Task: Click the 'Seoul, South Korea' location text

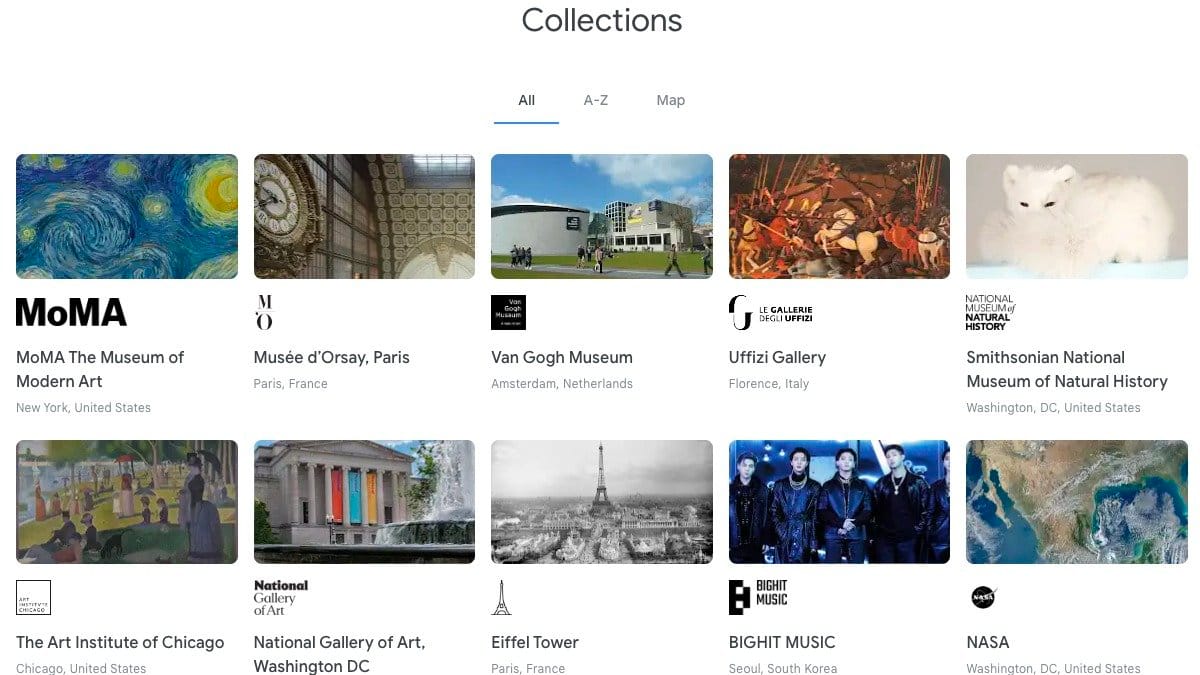Action: (x=783, y=668)
